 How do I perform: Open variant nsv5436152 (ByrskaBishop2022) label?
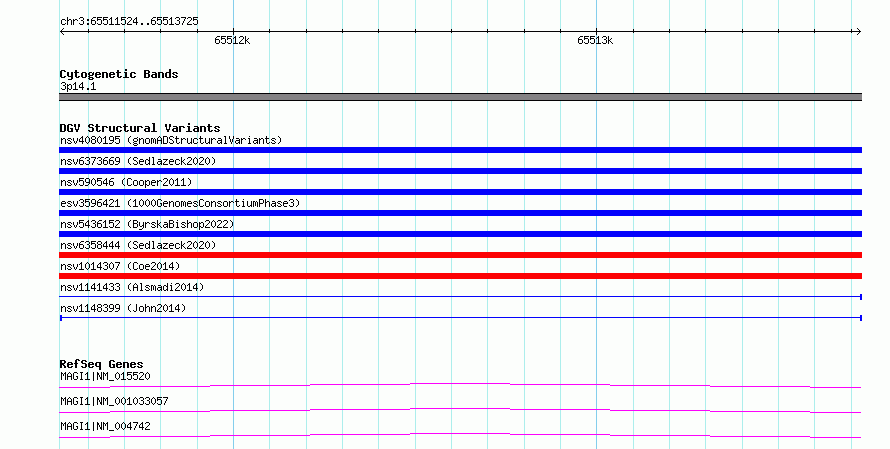coord(147,224)
